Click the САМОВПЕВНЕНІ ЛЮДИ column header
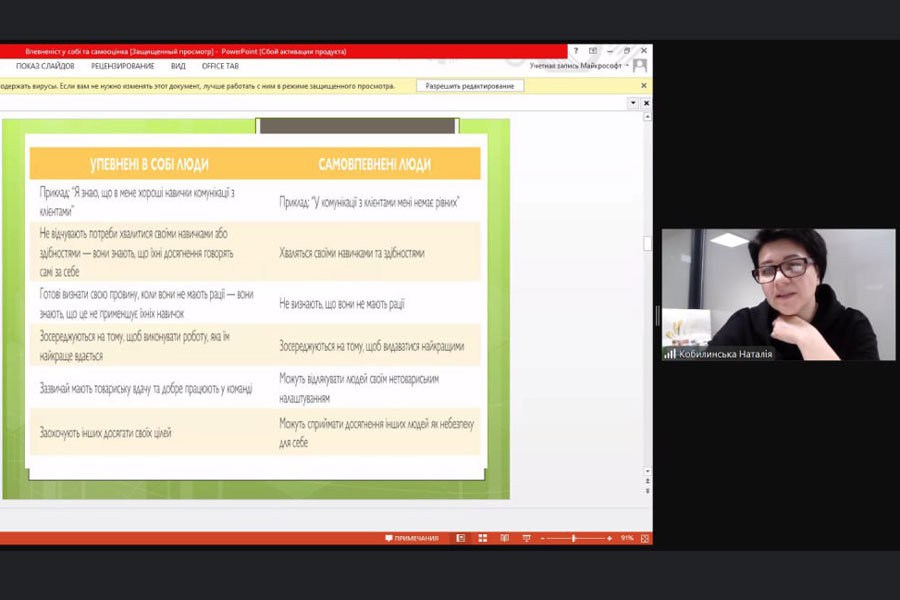This screenshot has height=600, width=900. (x=374, y=165)
